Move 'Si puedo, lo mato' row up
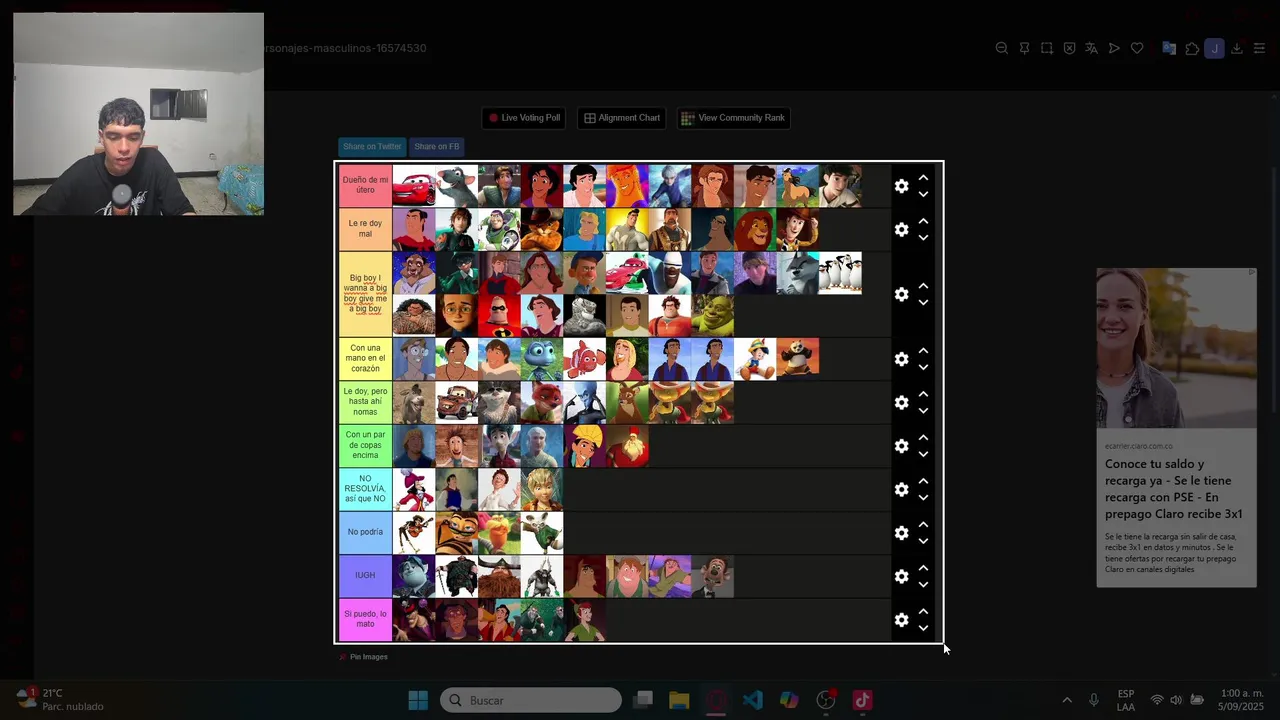Viewport: 1280px width, 720px height. [923, 611]
